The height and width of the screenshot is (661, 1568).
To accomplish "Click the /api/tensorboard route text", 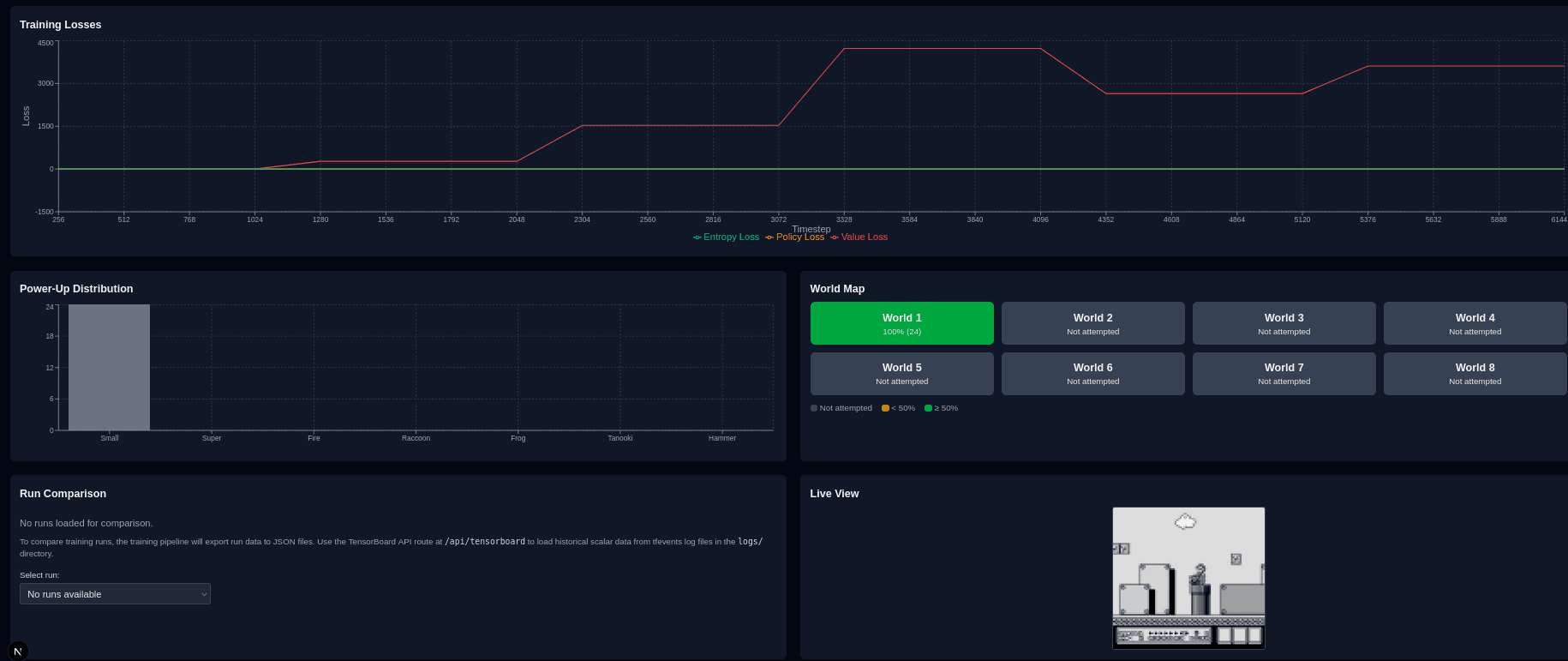I will (485, 542).
